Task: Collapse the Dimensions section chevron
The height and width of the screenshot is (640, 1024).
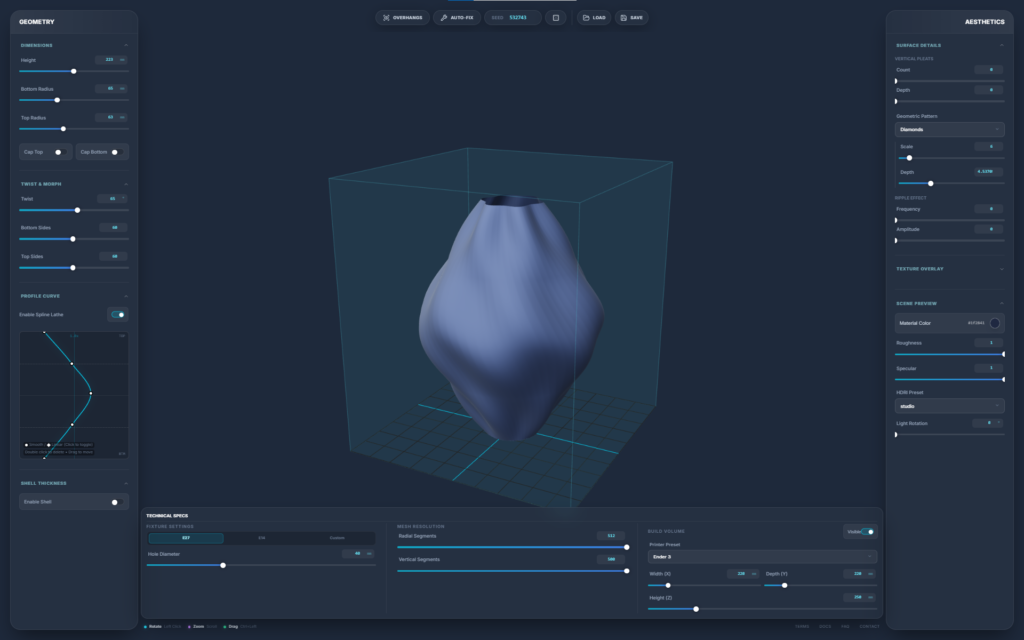Action: [125, 45]
